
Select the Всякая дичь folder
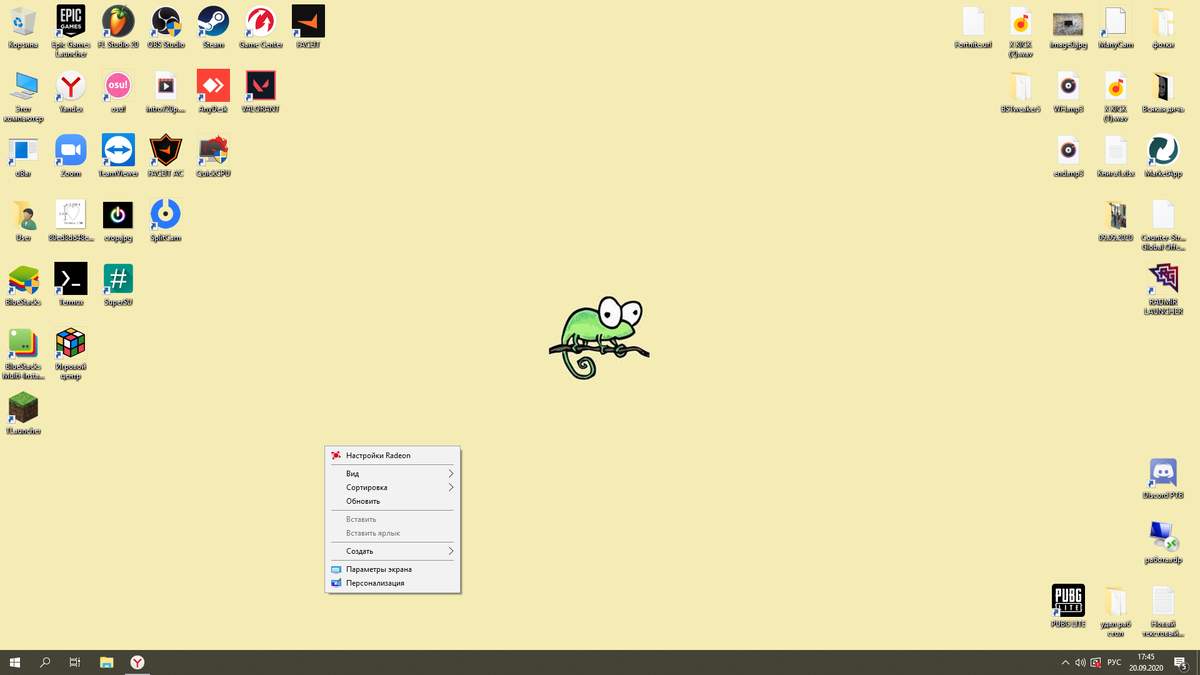point(1163,92)
